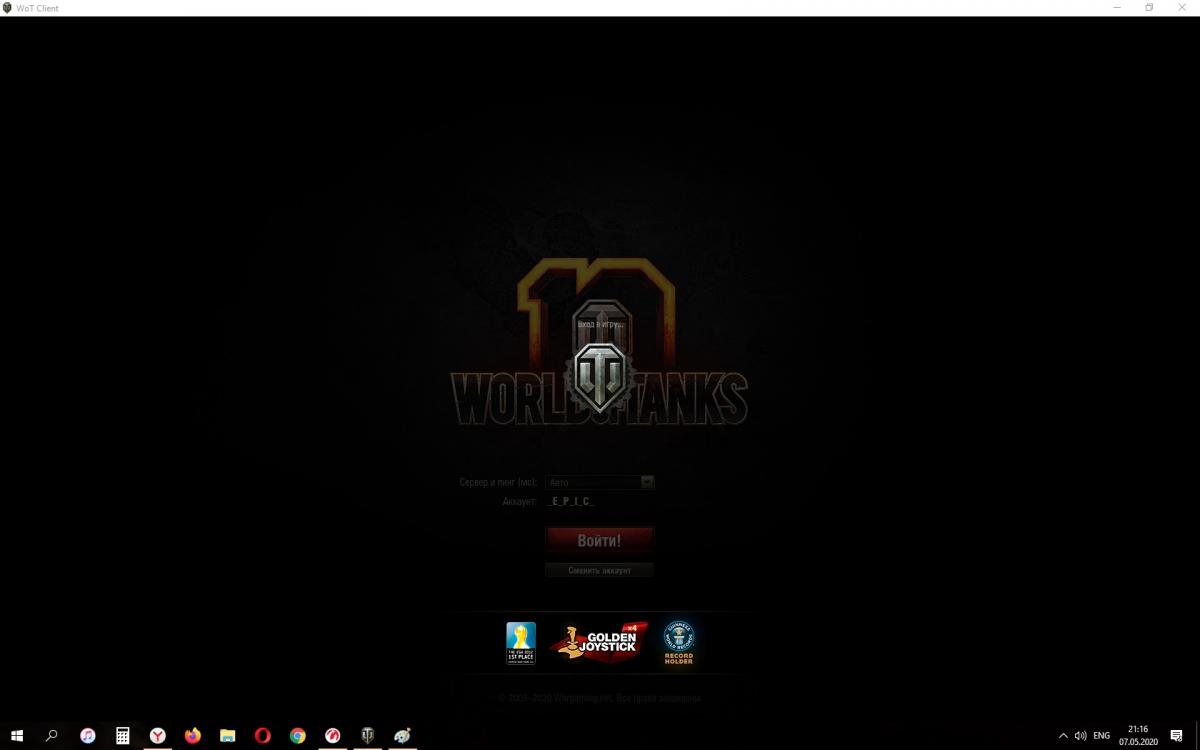Open the Windows Start menu

tap(17, 736)
